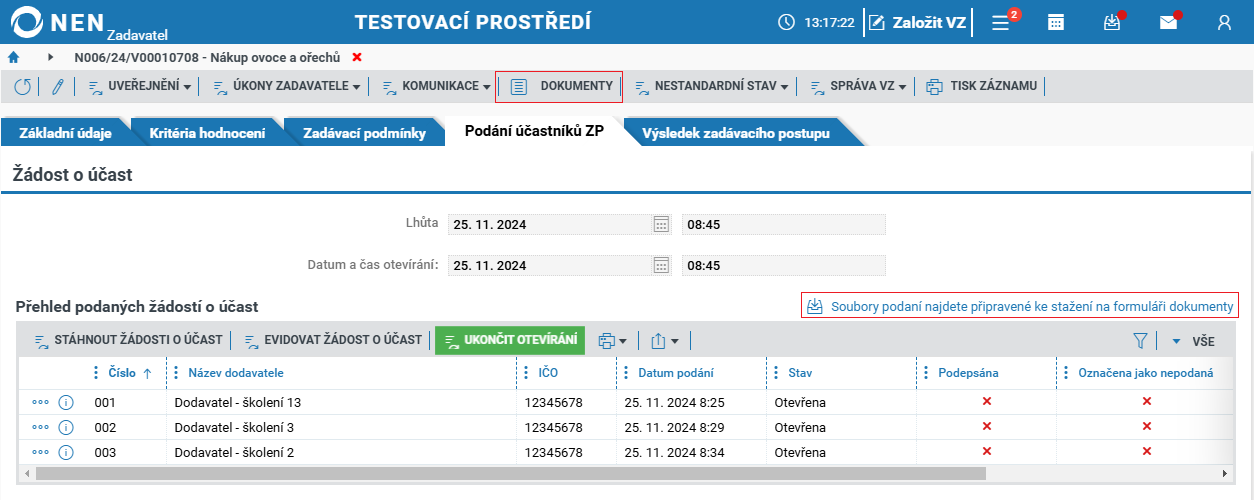Screen dimensions: 1254x500
Task: Open column menu dots for Stav
Action: click(776, 373)
